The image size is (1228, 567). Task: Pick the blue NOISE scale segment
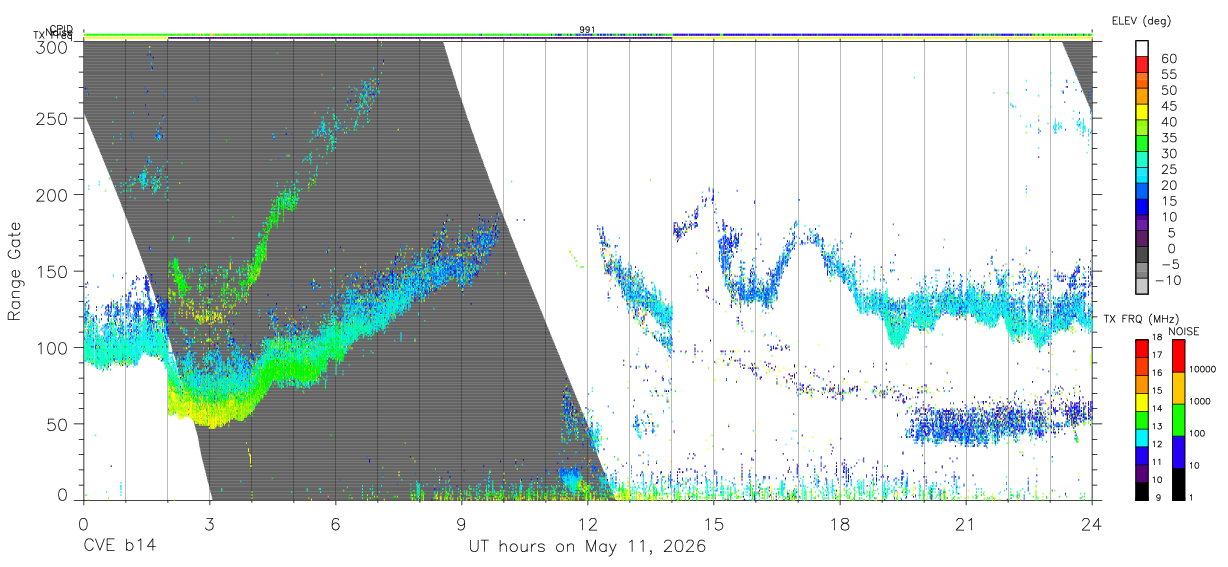[x=1178, y=451]
